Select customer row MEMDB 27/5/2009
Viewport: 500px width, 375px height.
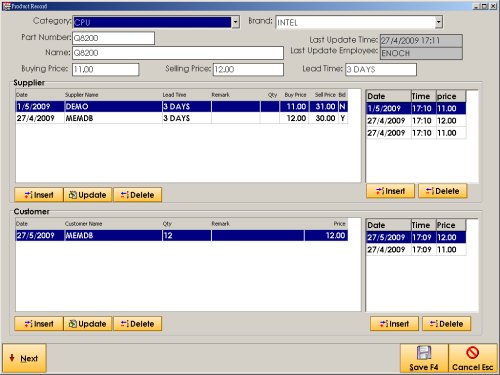182,236
